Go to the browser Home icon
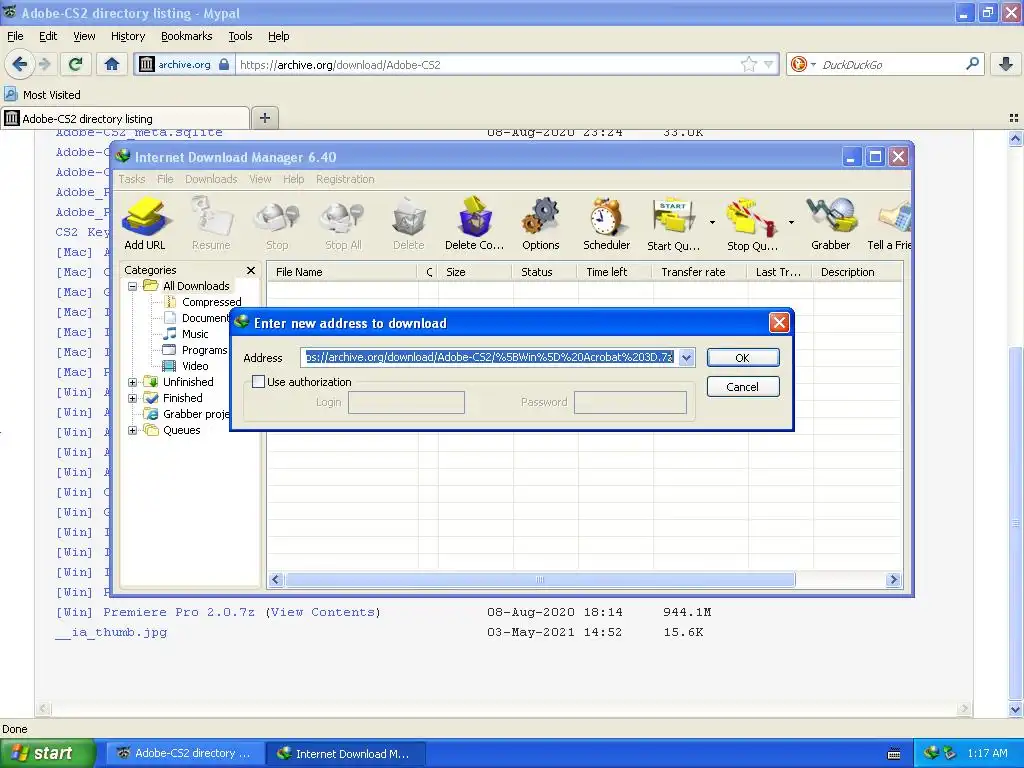This screenshot has height=768, width=1024. (x=112, y=64)
